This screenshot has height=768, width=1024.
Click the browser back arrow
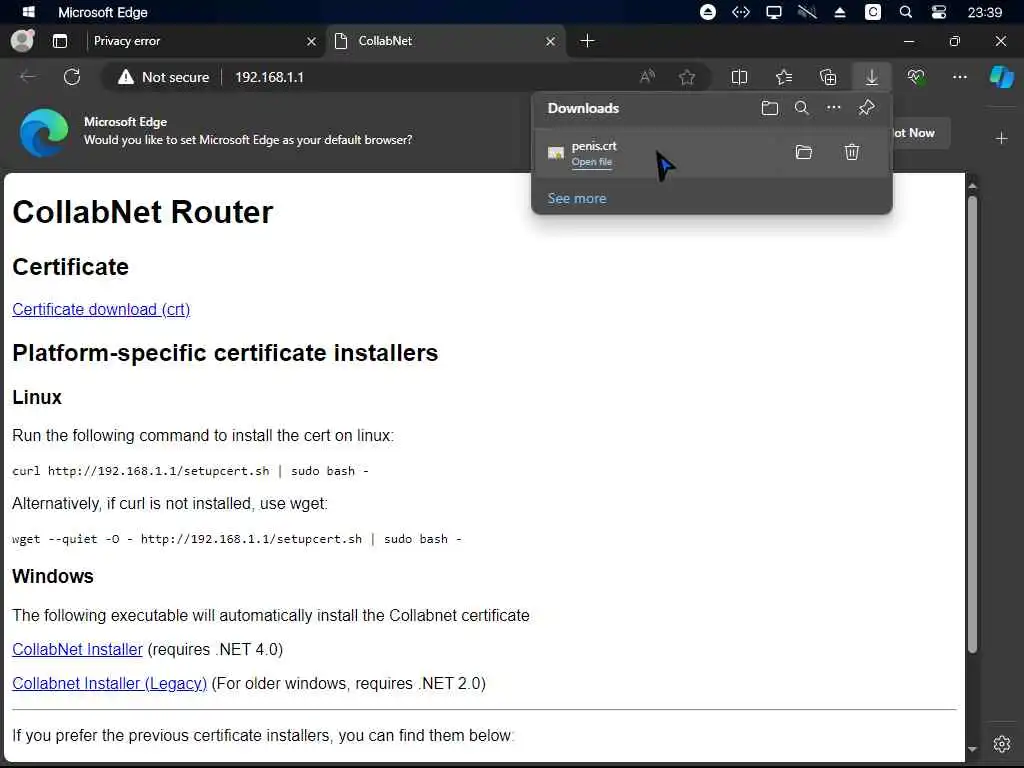click(x=28, y=77)
